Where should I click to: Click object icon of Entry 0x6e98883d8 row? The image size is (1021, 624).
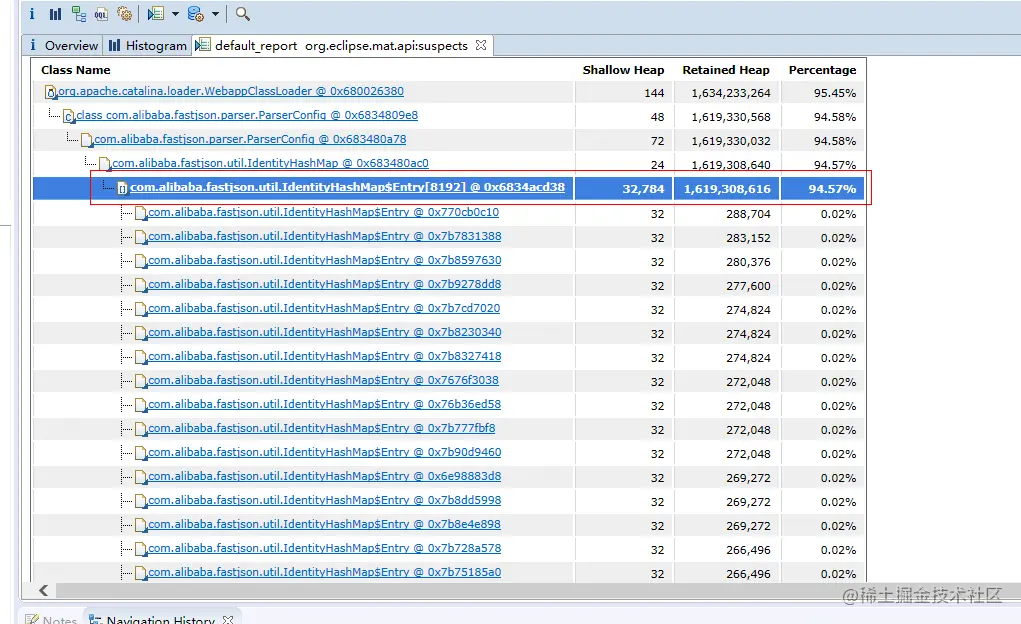141,478
